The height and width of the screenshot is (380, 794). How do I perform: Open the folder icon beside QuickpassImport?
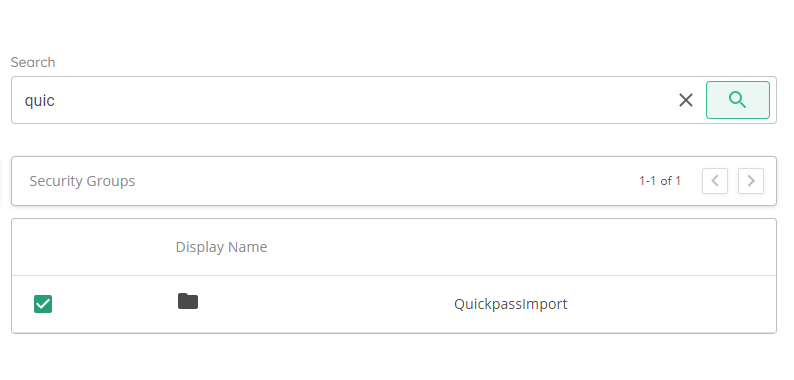pos(188,301)
